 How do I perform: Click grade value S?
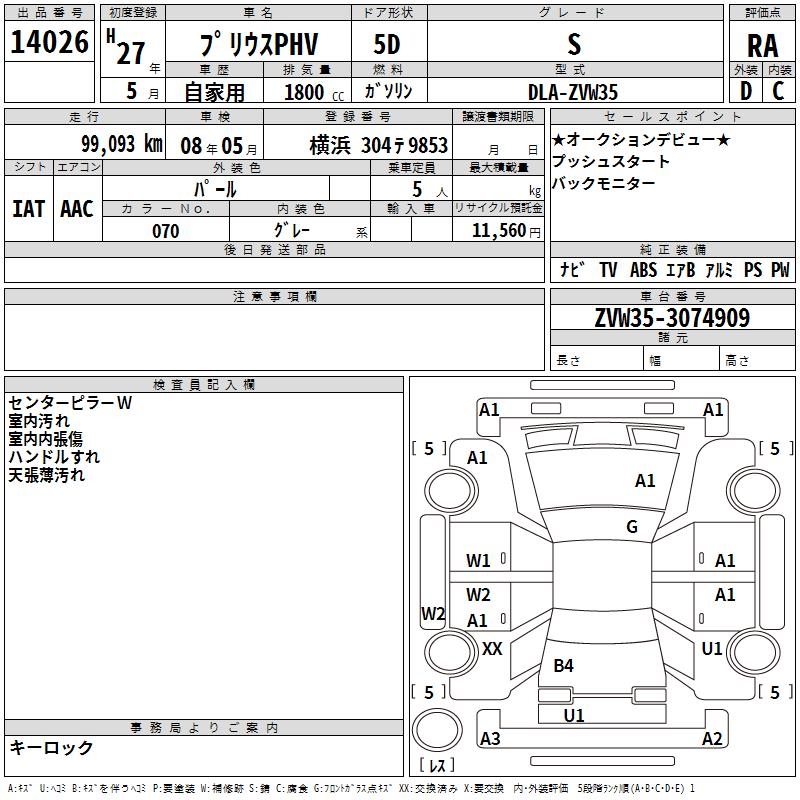(x=574, y=45)
